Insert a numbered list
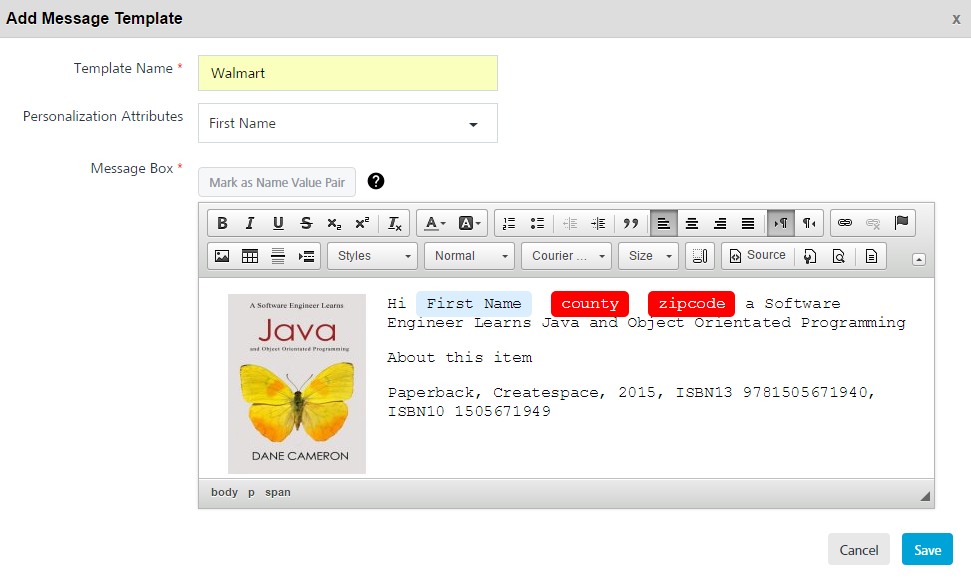The height and width of the screenshot is (579, 971). pos(509,223)
